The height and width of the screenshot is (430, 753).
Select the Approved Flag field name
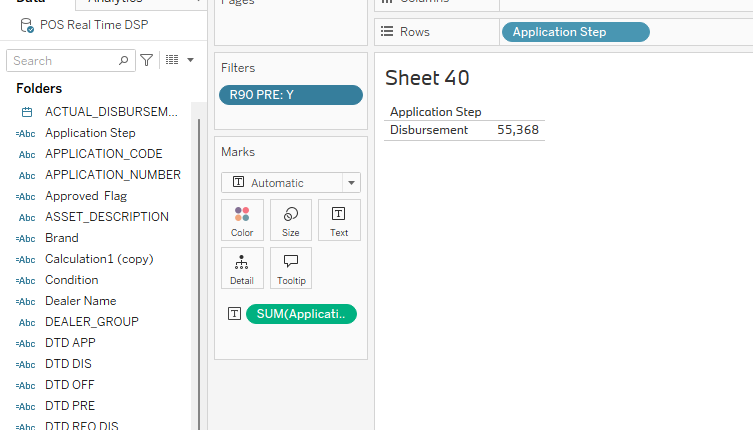86,196
